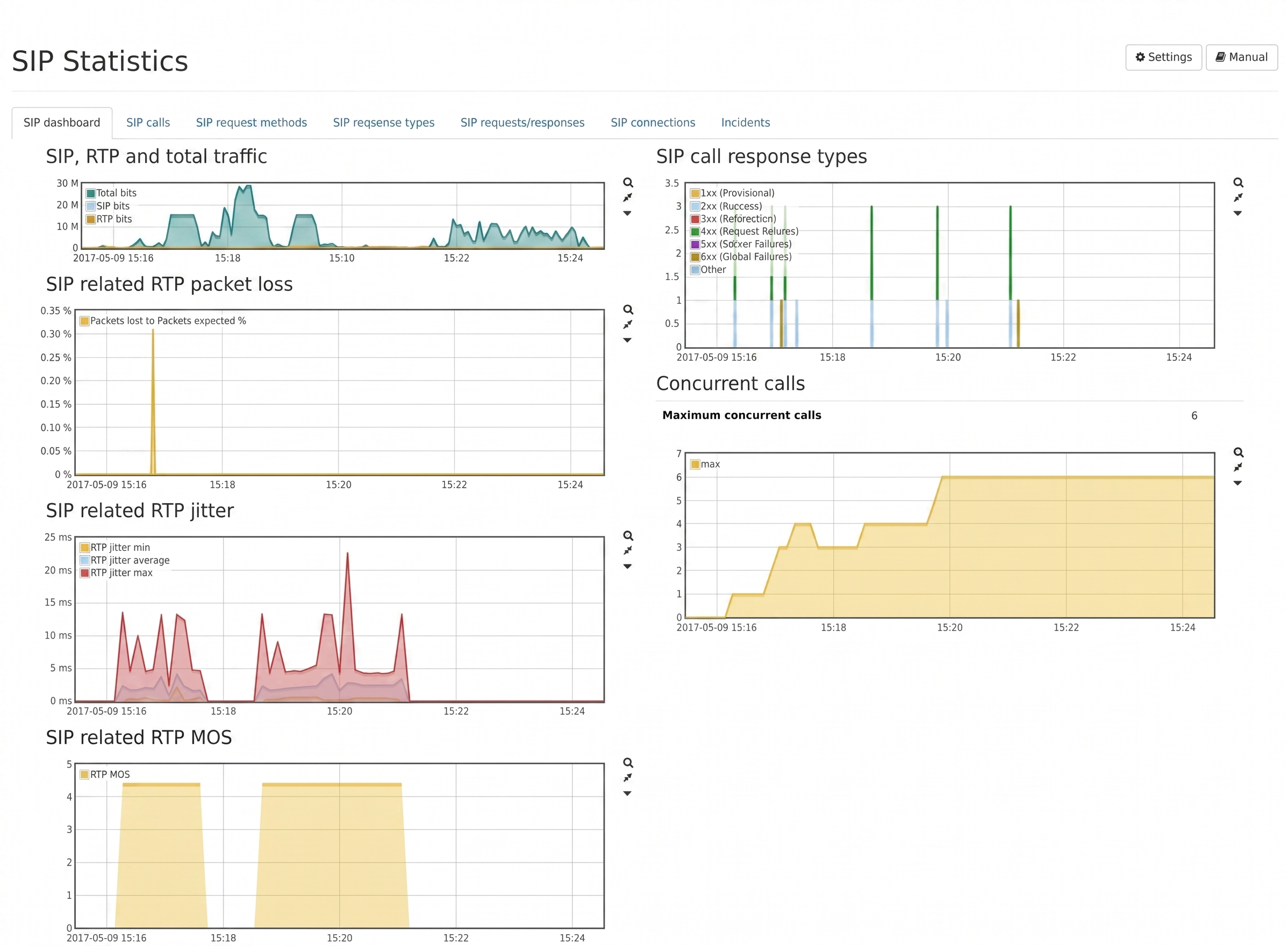1288x946 pixels.
Task: Open dropdown caret for packet loss chart
Action: (627, 340)
